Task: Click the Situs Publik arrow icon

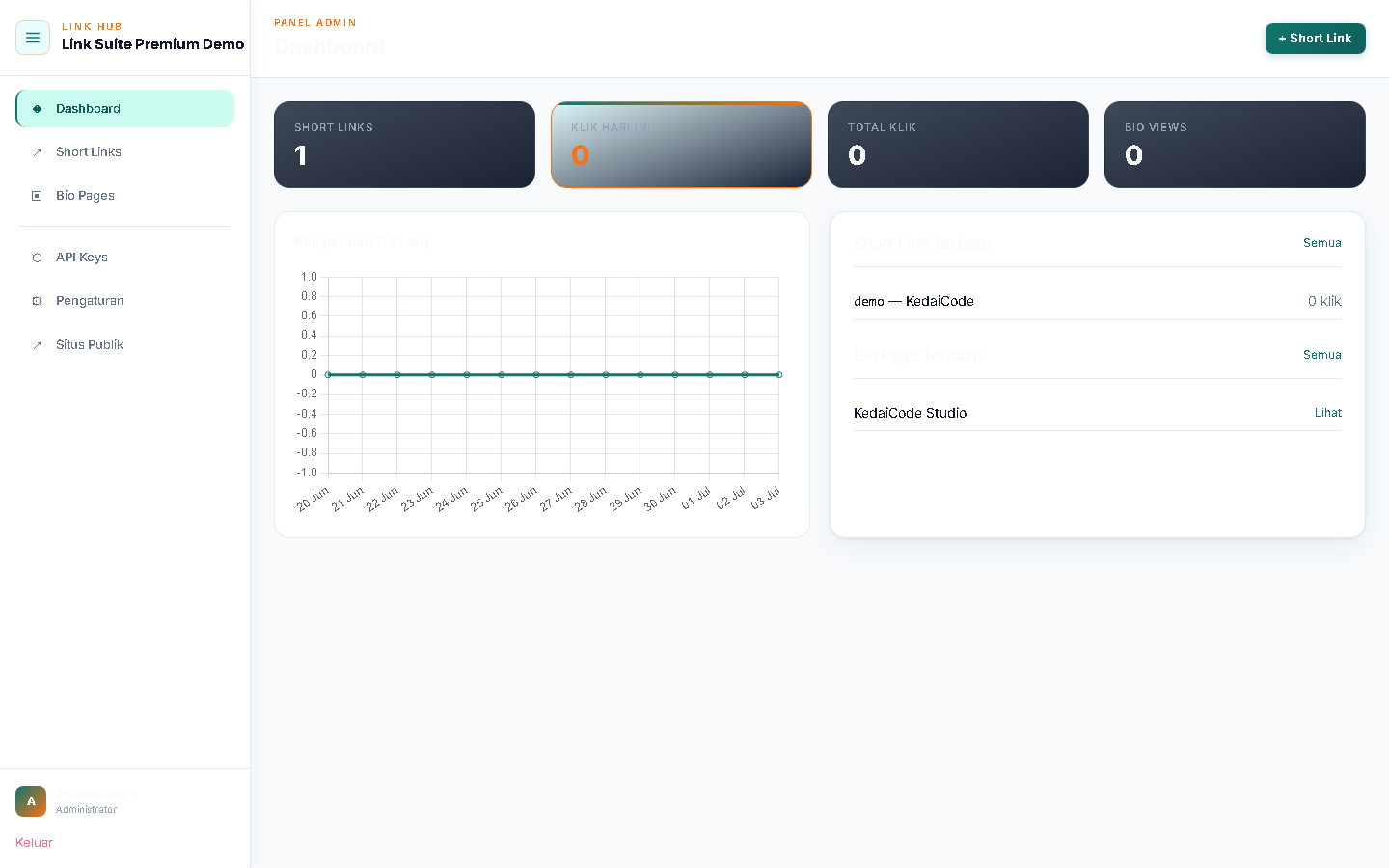Action: [37, 345]
